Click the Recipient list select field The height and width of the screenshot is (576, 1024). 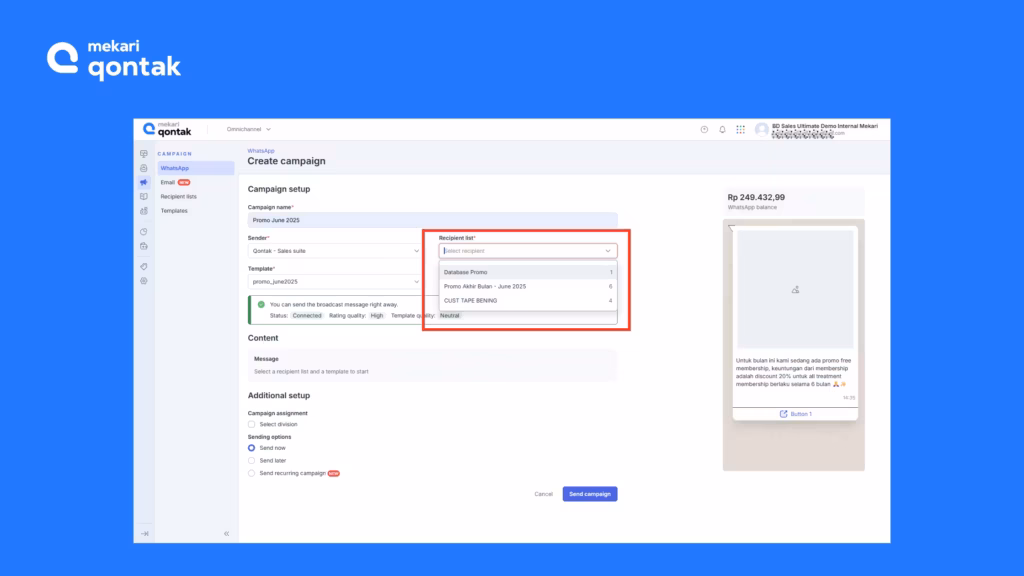point(528,251)
